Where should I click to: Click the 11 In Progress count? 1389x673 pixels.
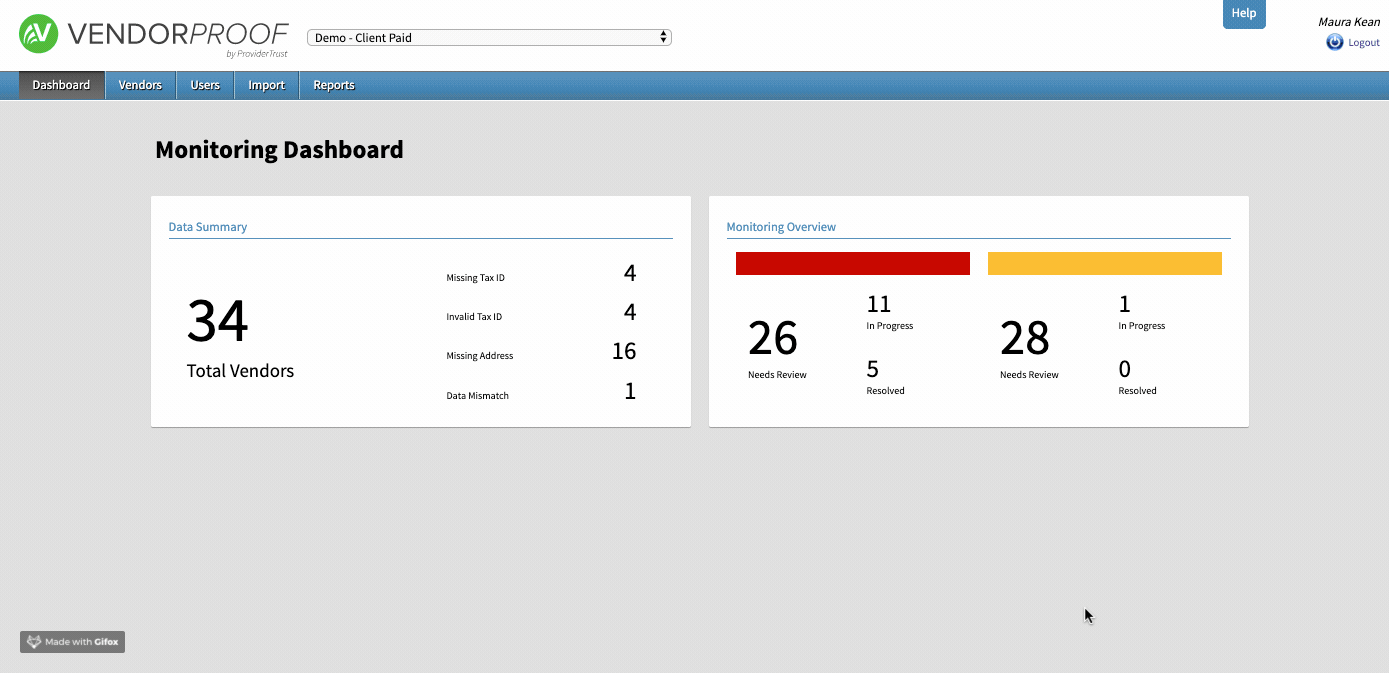tap(879, 305)
